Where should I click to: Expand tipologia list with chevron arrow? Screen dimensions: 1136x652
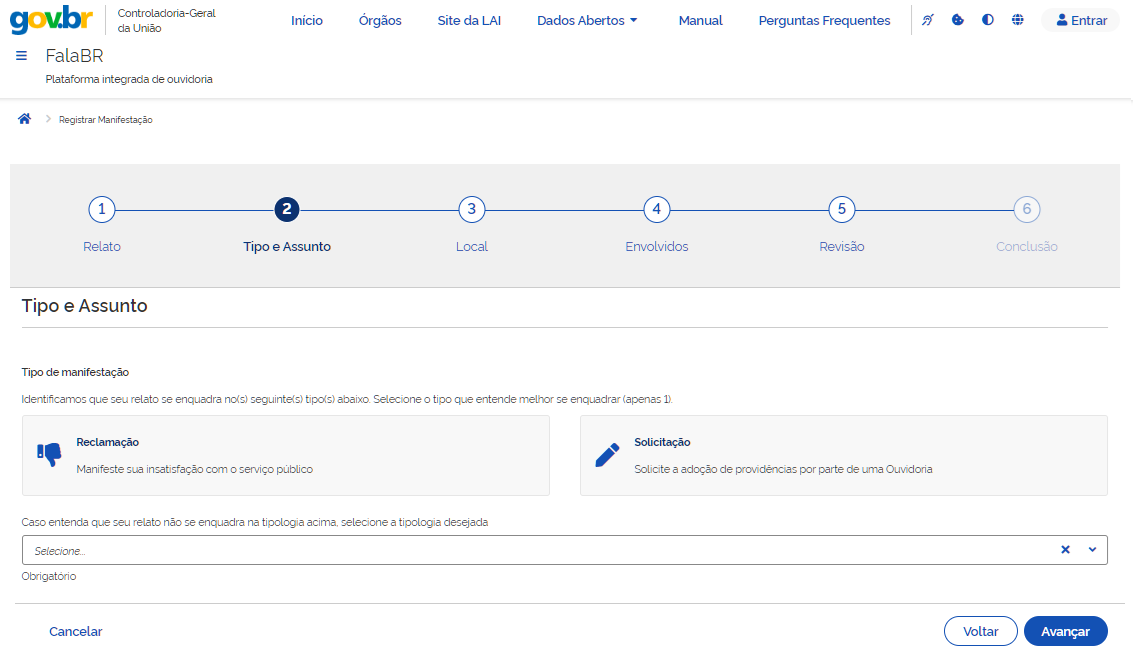[x=1092, y=550]
